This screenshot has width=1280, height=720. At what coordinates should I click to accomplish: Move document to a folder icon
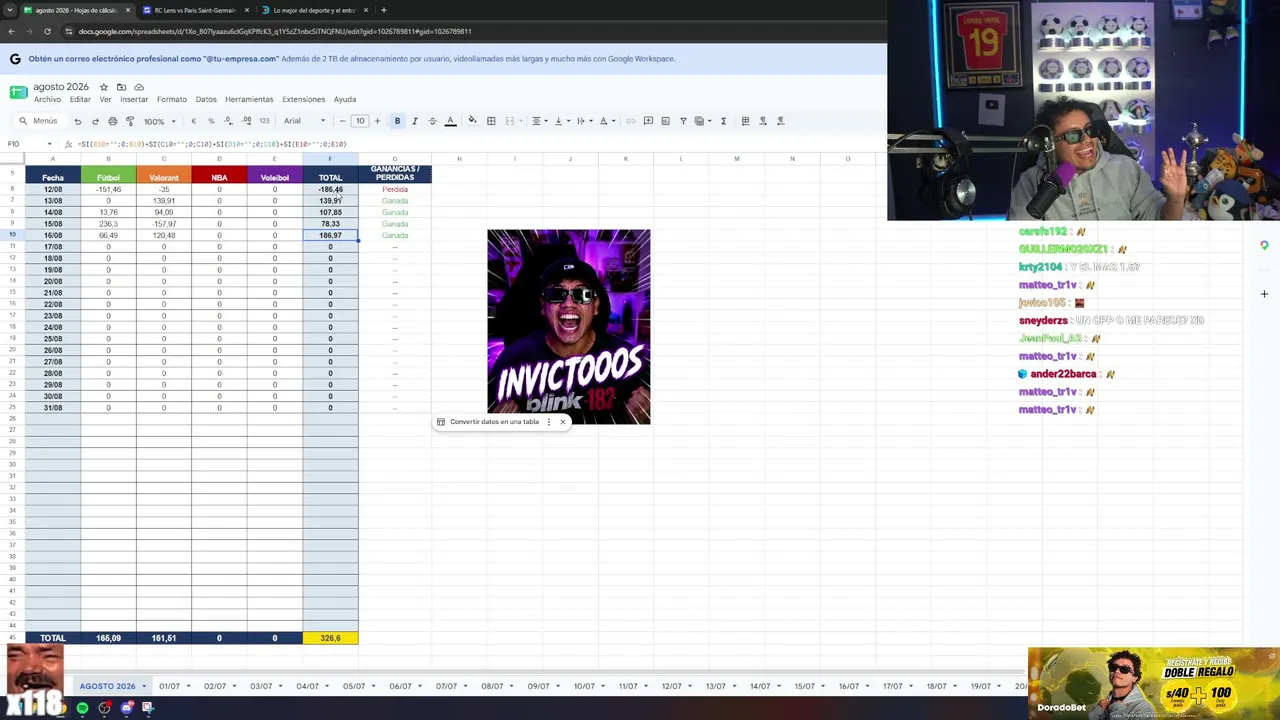click(x=121, y=87)
